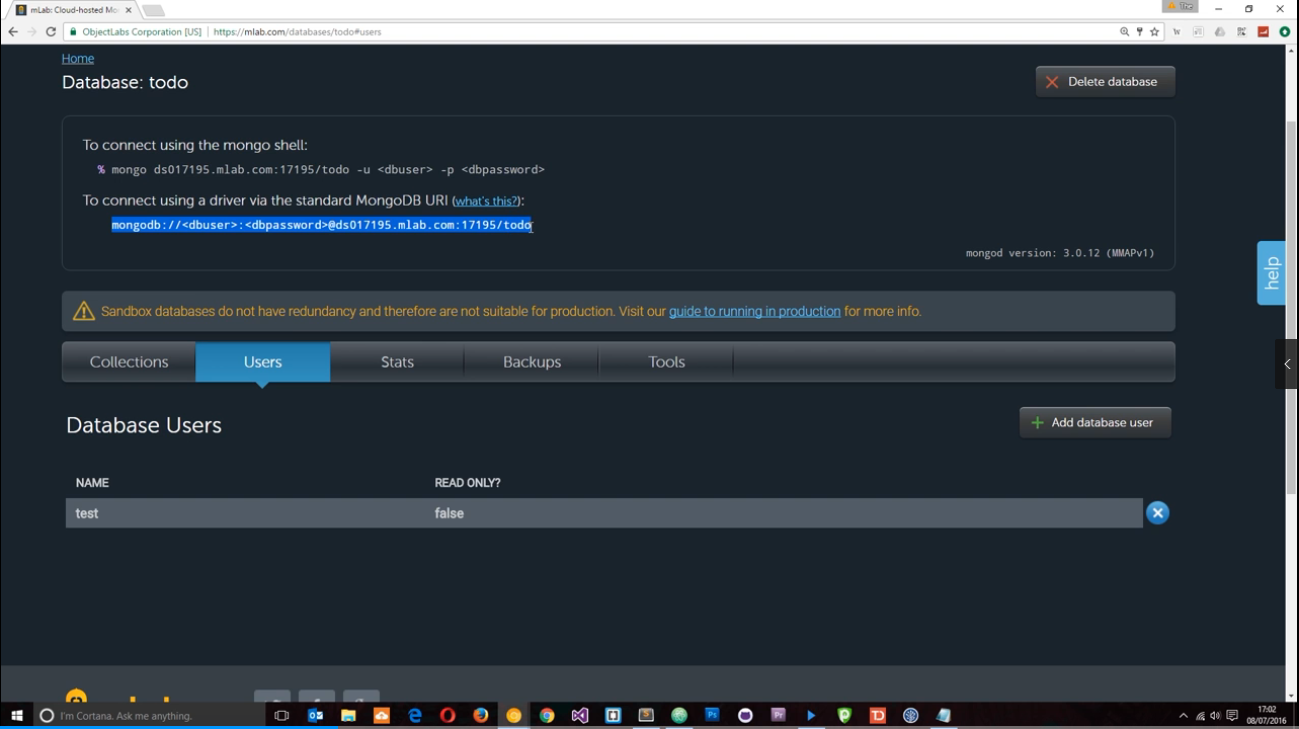Click the green plus icon on Add database user
The image size is (1299, 729).
tap(1037, 423)
